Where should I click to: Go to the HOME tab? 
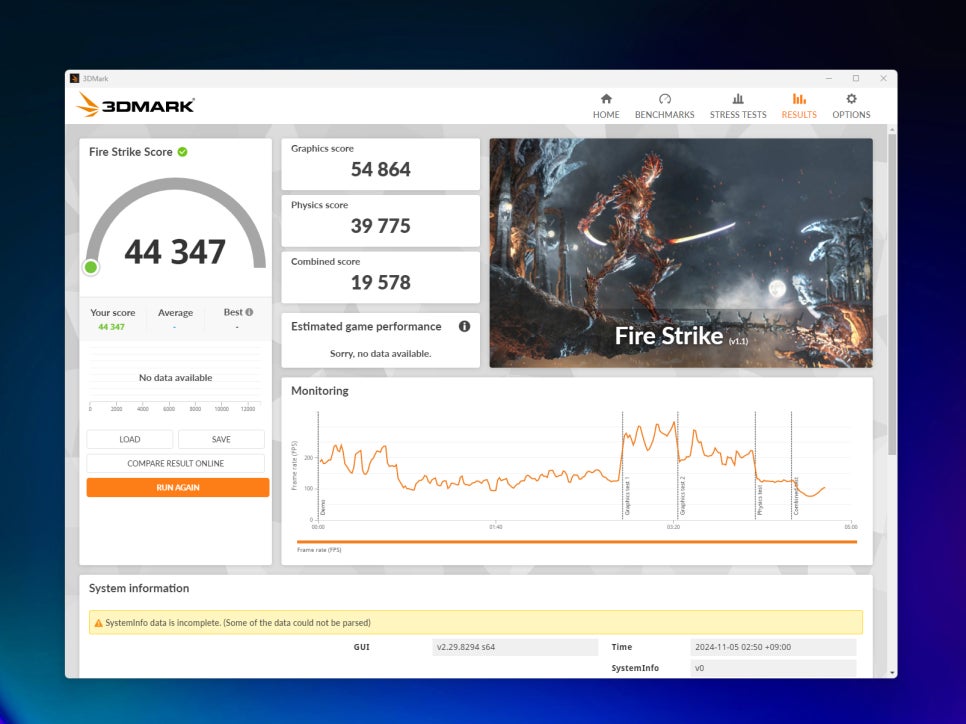click(606, 106)
